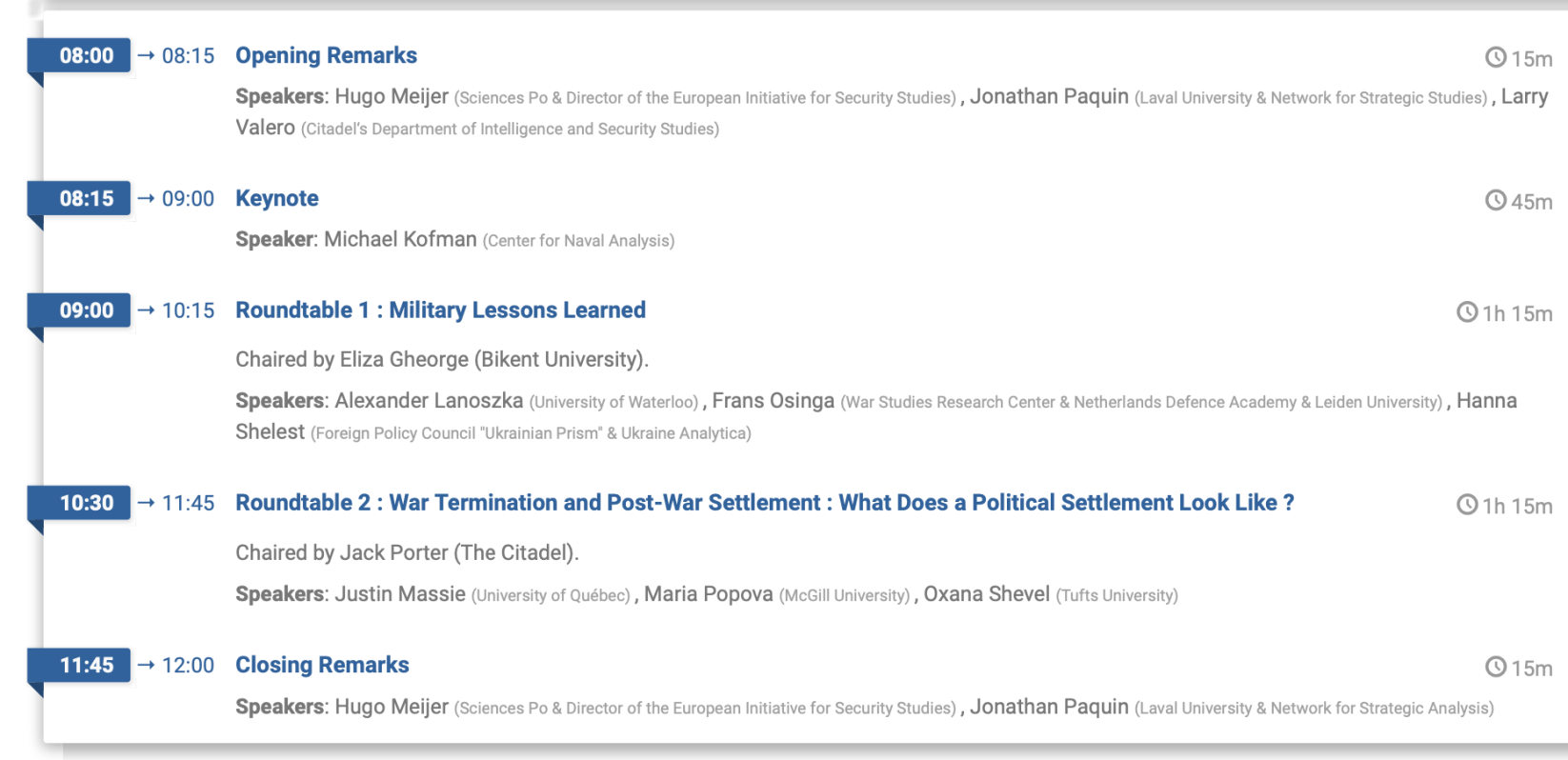This screenshot has height=760, width=1568.
Task: Click the clock icon beside 15m for Opening Remarks
Action: (x=1496, y=58)
